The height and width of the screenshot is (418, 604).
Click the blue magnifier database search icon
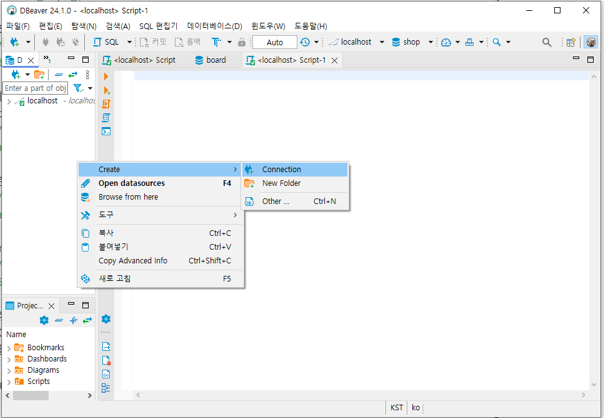tap(497, 42)
